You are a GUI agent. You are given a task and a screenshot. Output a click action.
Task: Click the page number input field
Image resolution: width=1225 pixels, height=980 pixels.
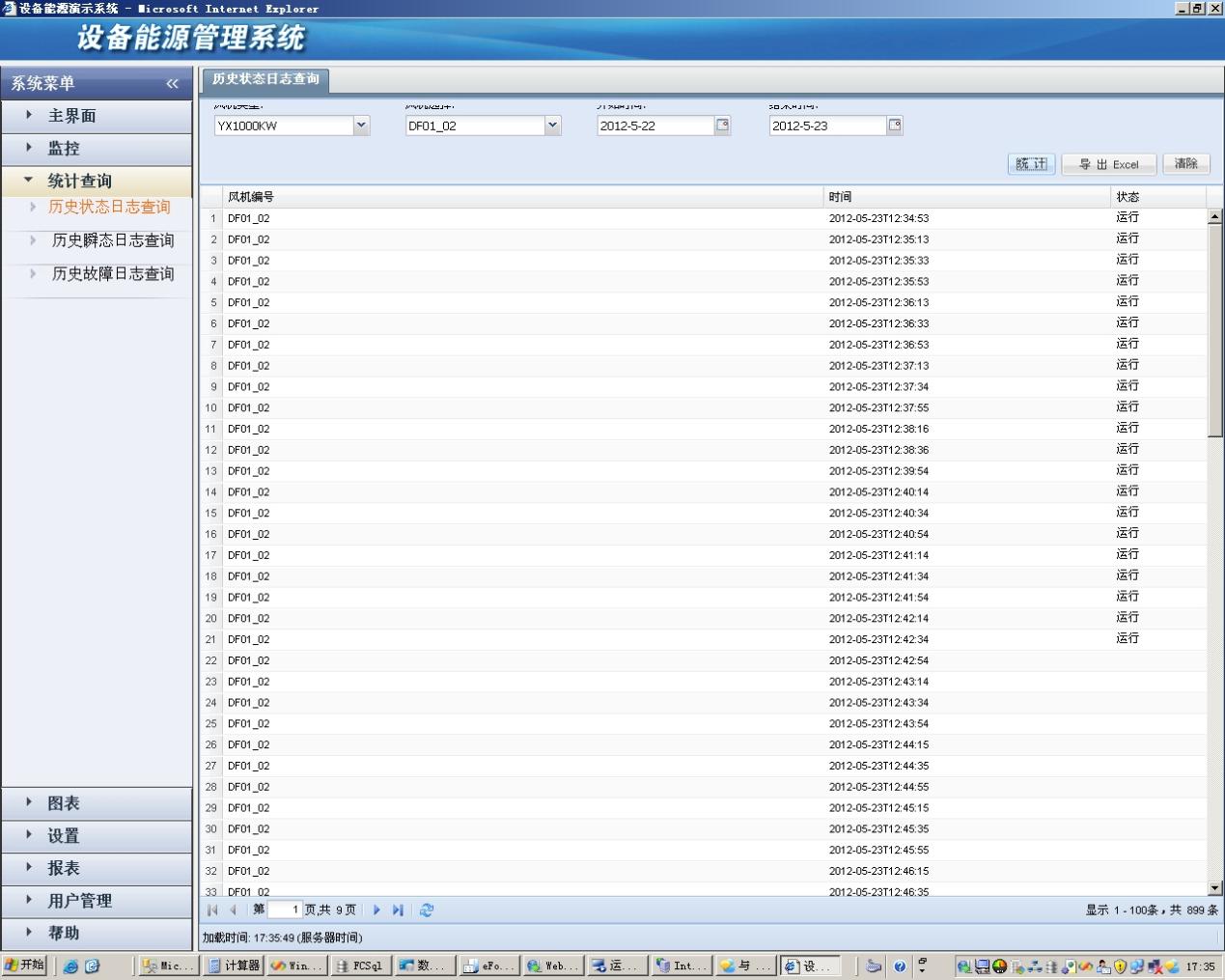click(x=285, y=910)
